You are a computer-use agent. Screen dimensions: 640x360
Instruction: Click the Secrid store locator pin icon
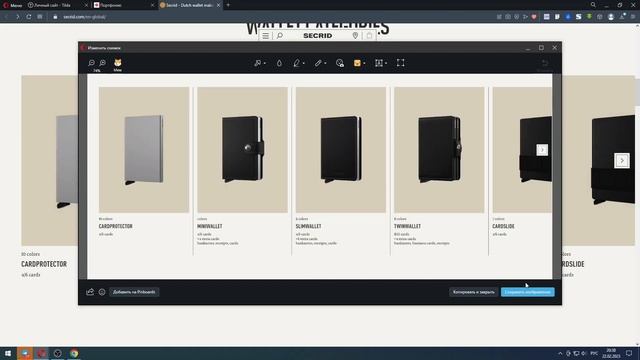(x=355, y=36)
